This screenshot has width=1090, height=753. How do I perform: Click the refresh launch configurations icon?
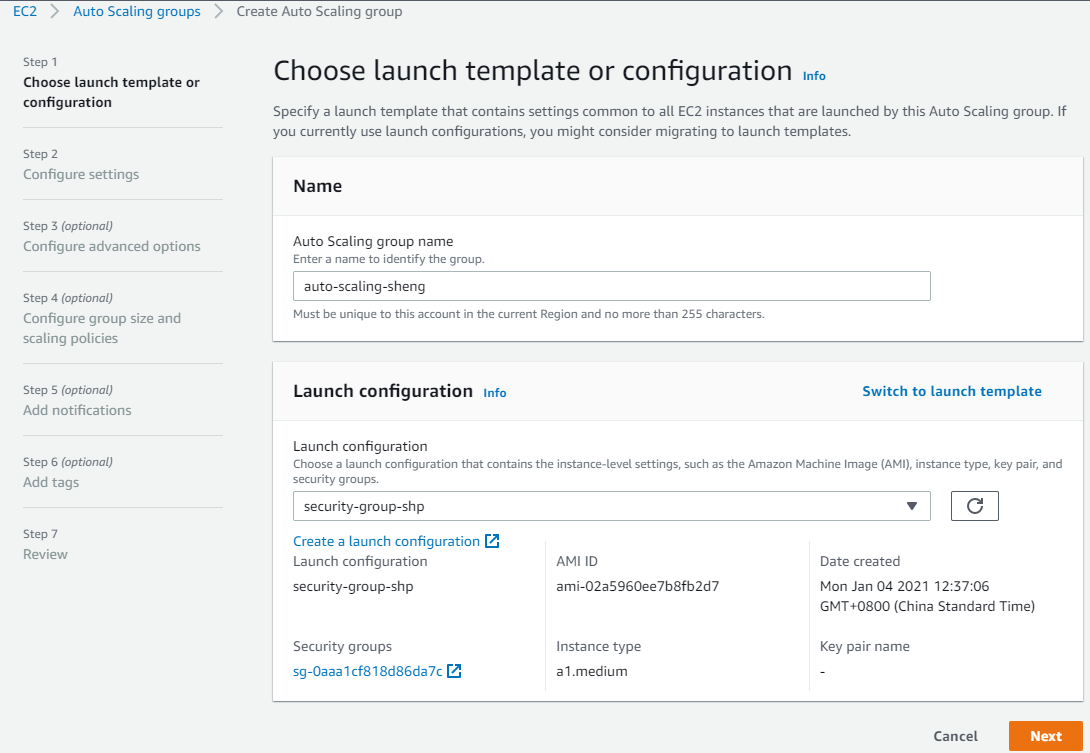click(975, 506)
